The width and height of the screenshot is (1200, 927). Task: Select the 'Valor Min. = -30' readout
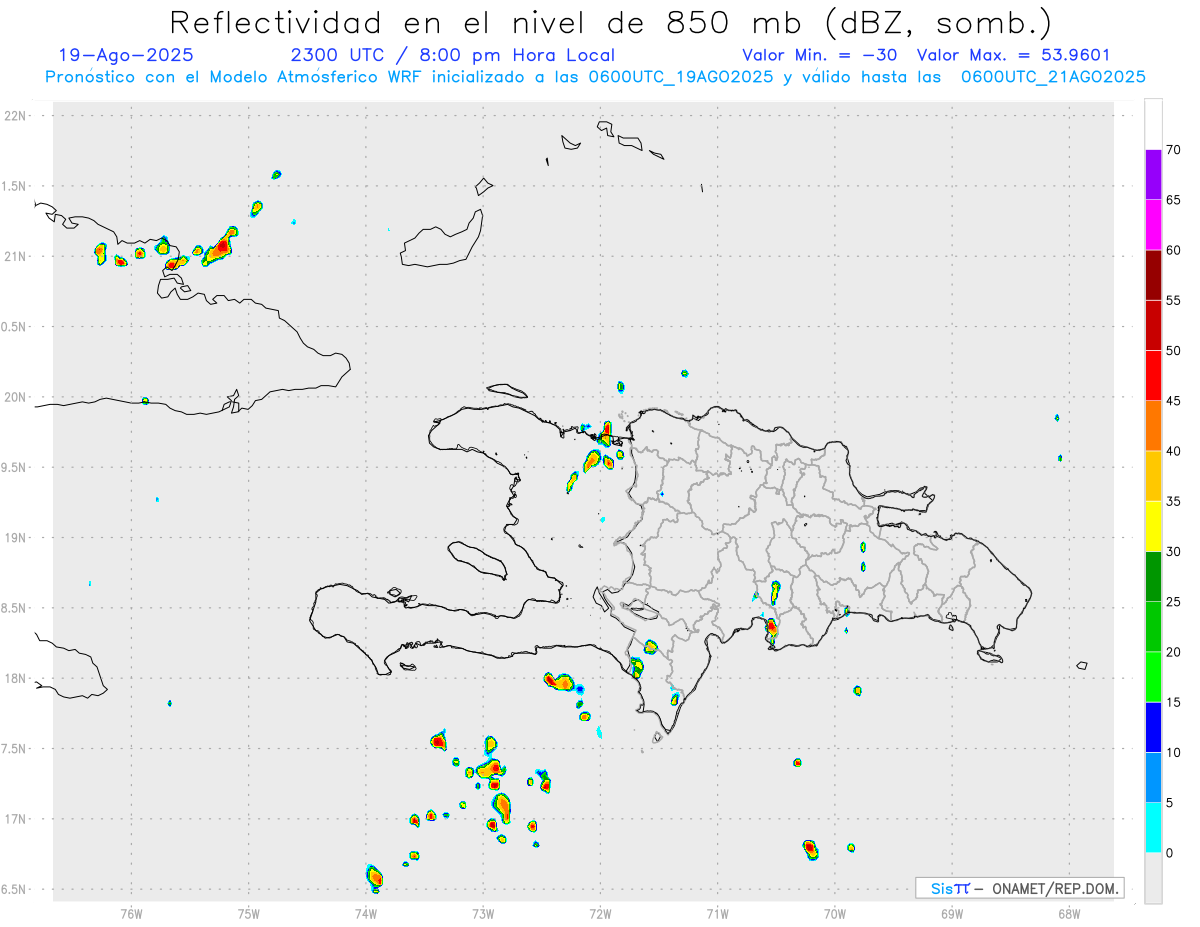pos(822,55)
